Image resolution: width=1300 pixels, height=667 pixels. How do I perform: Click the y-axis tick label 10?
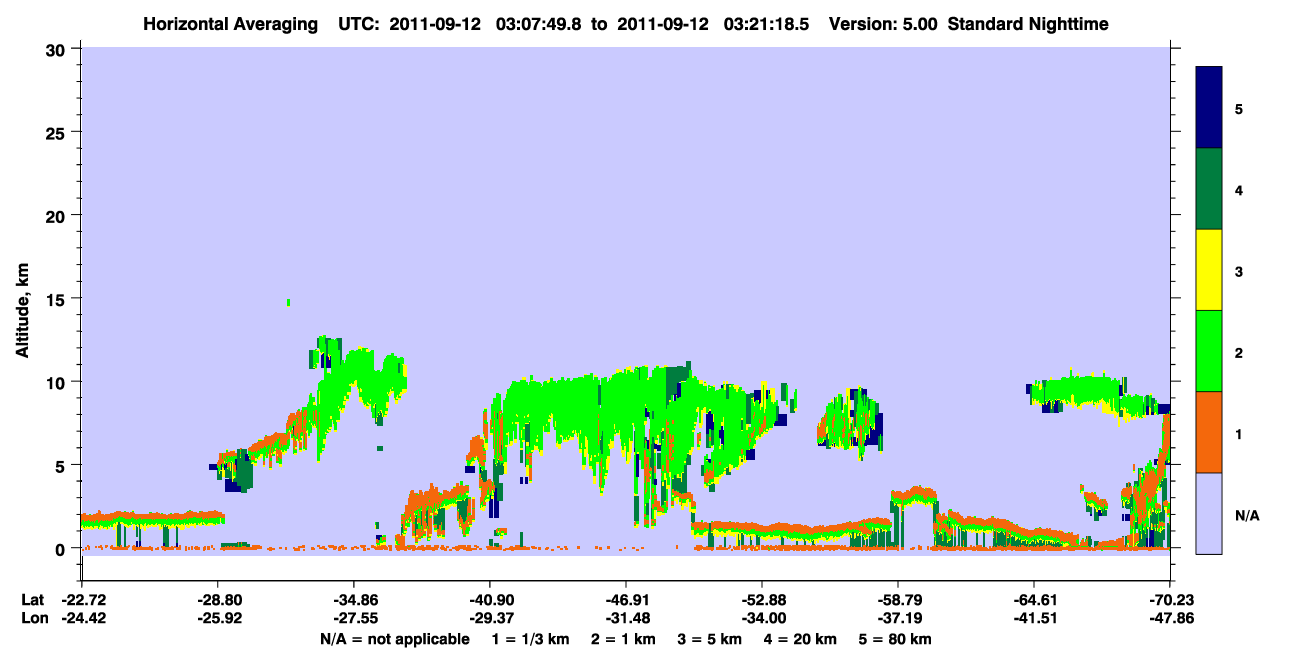[58, 382]
